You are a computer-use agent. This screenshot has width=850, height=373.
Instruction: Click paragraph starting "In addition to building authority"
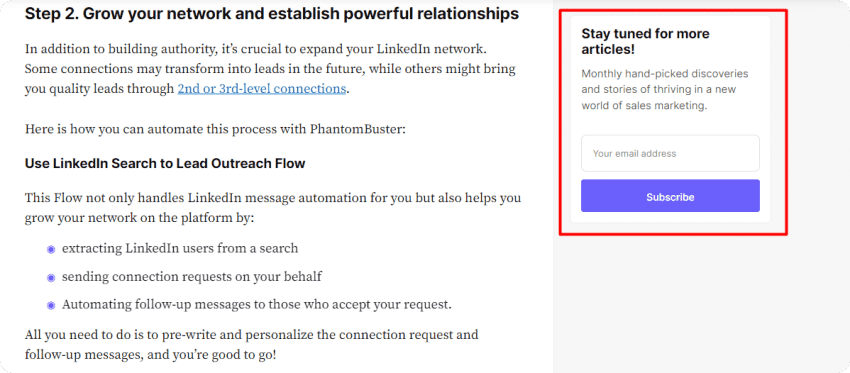(270, 69)
